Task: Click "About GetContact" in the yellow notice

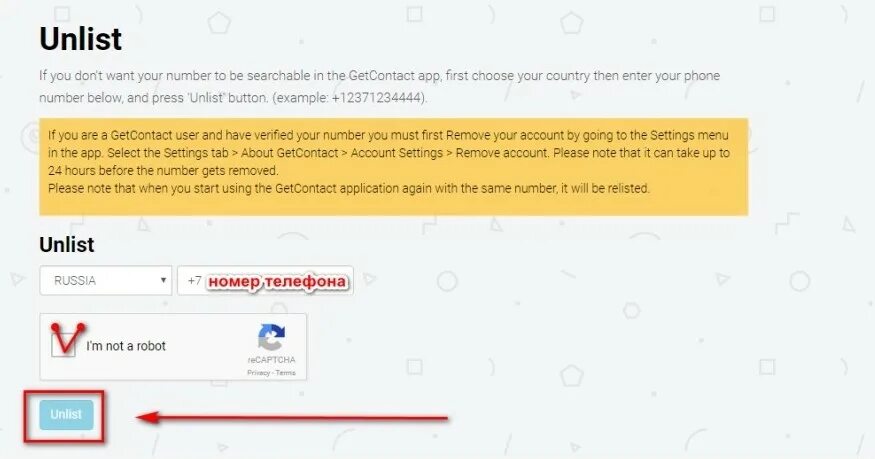Action: click(290, 153)
